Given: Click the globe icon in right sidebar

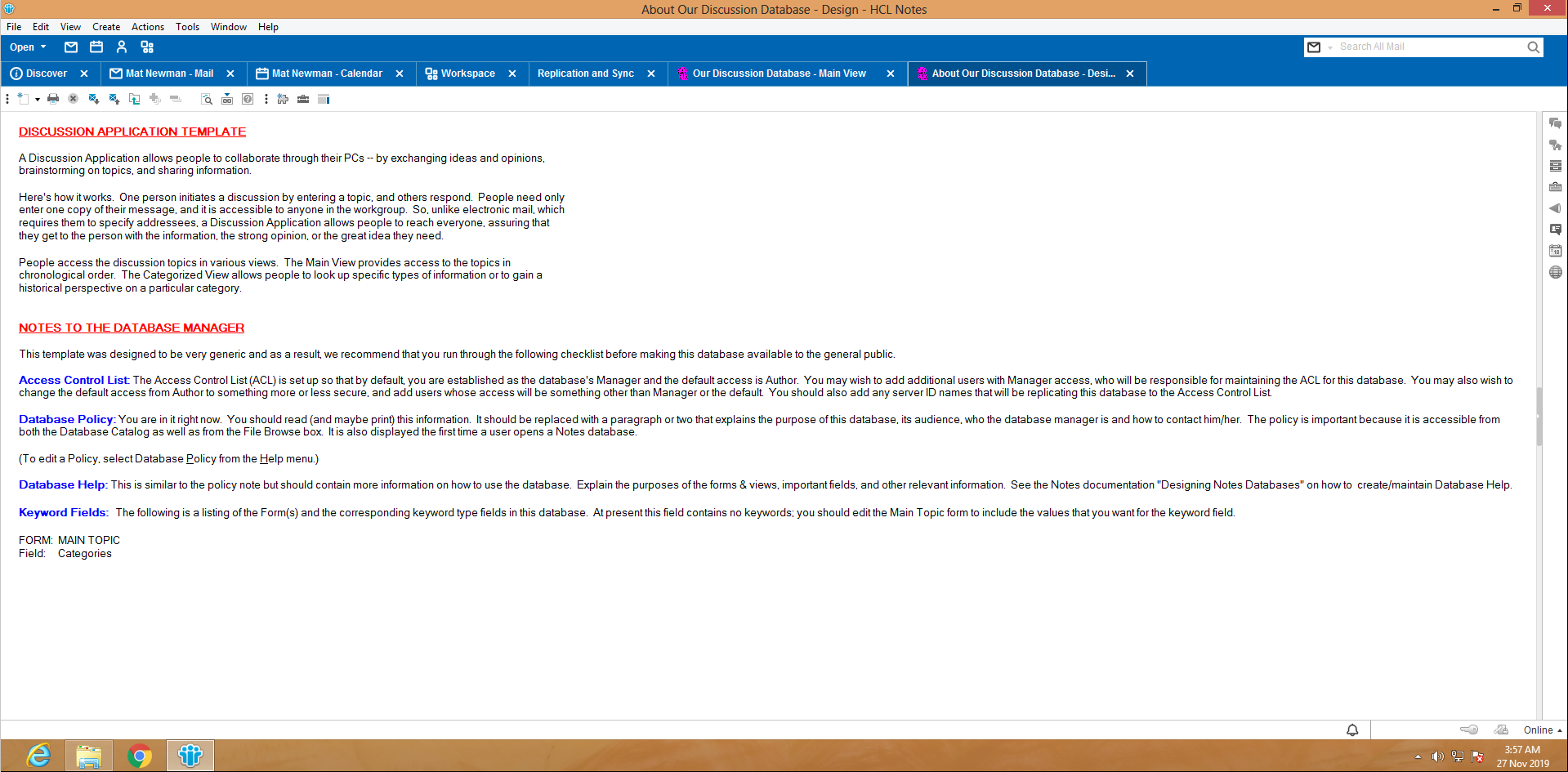Looking at the screenshot, I should (1555, 272).
